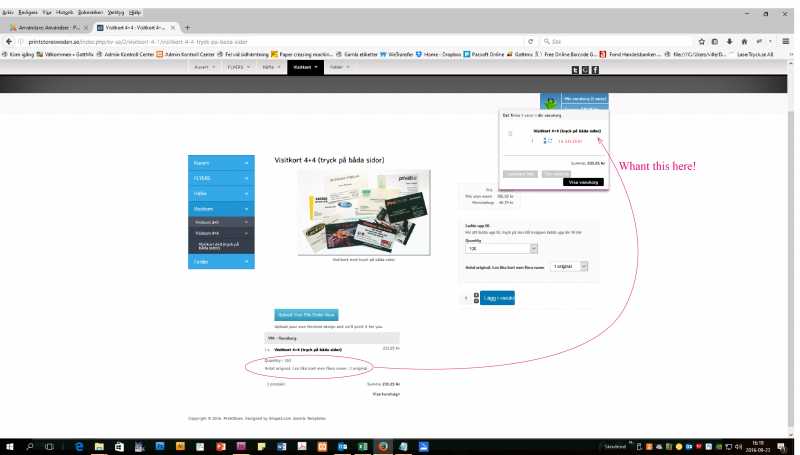Open Task View on taskbar
This screenshot has width=800, height=455.
coord(49,447)
